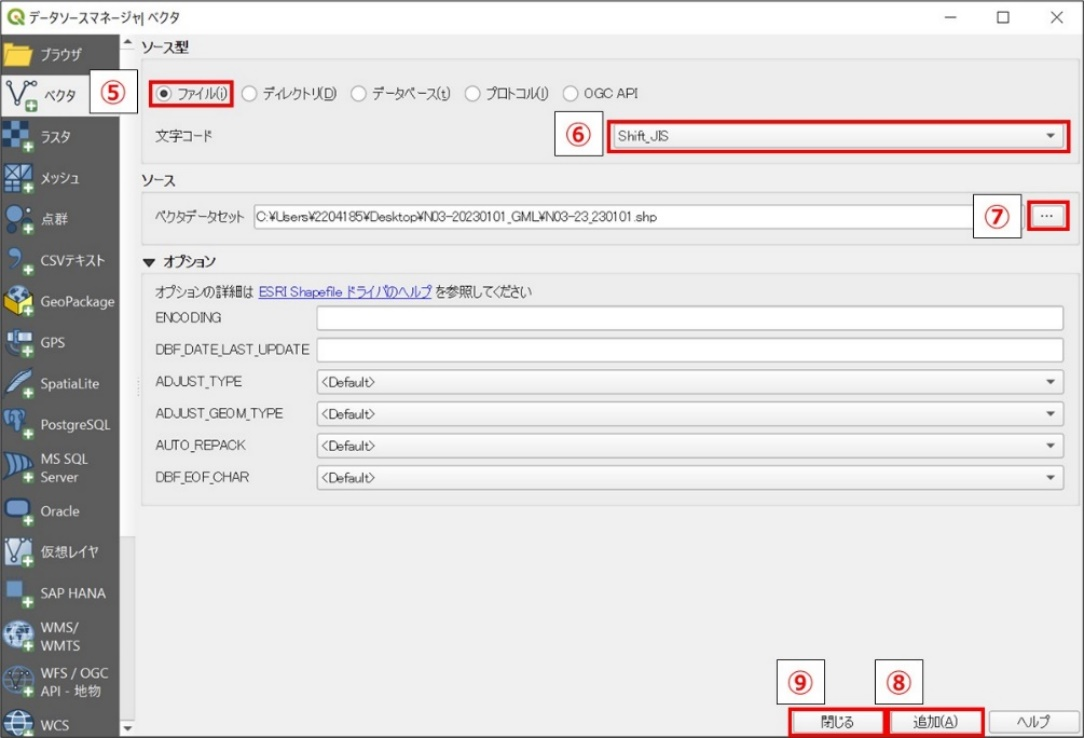Click the Browser folder icon in sidebar

point(17,54)
